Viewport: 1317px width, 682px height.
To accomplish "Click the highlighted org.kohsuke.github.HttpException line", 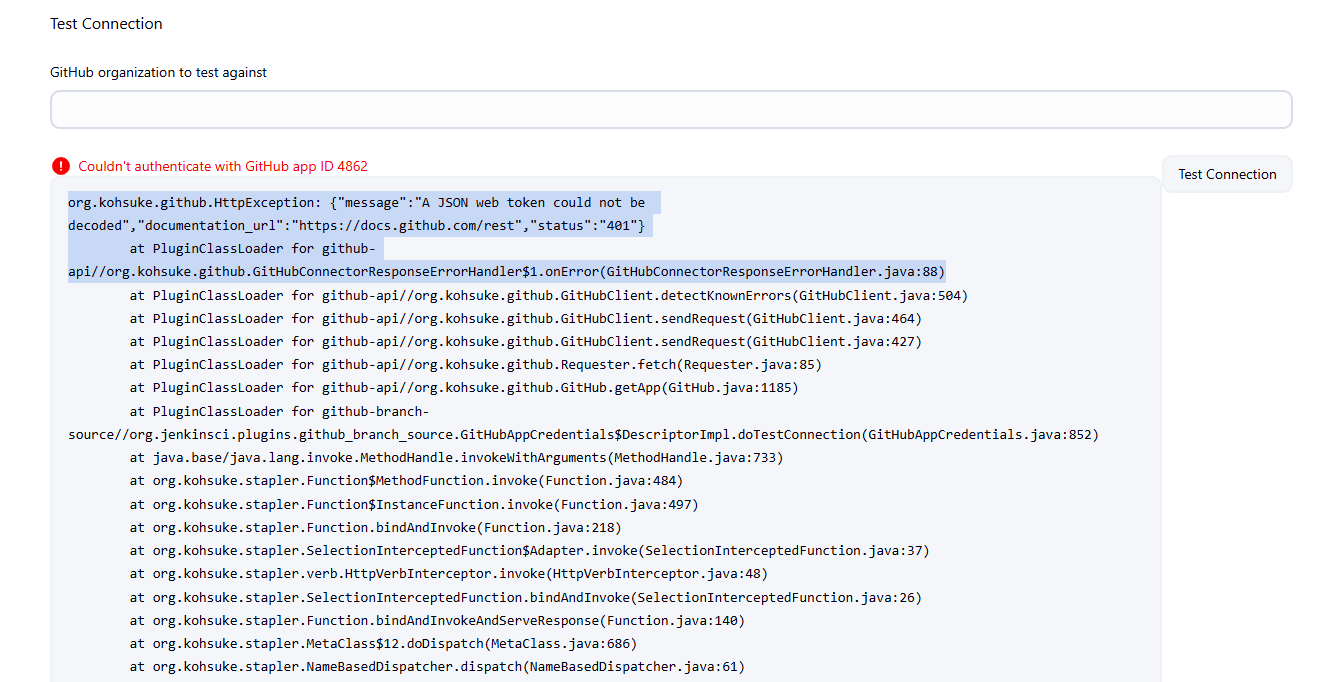I will 356,203.
